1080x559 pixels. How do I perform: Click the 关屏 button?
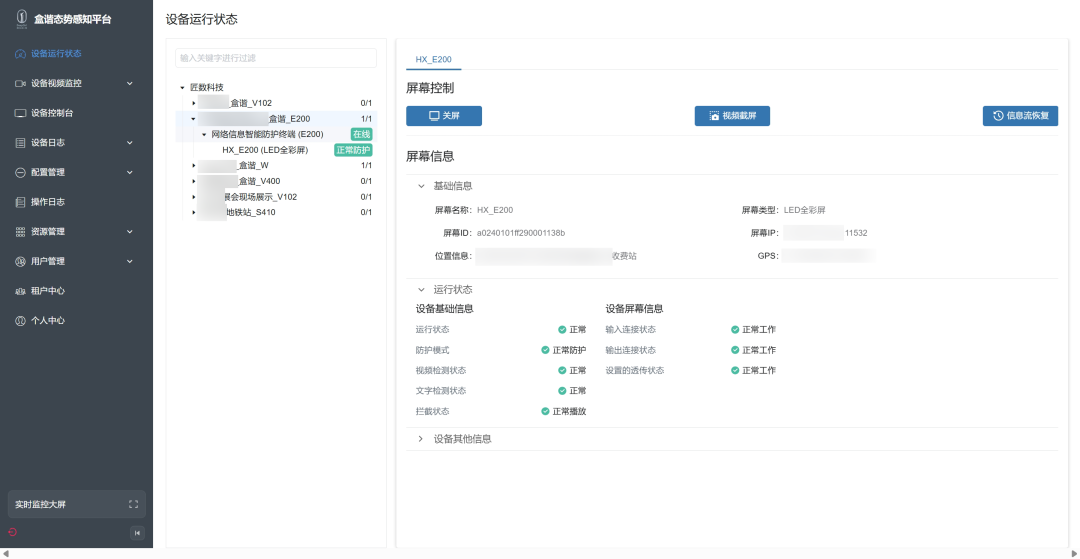click(444, 116)
